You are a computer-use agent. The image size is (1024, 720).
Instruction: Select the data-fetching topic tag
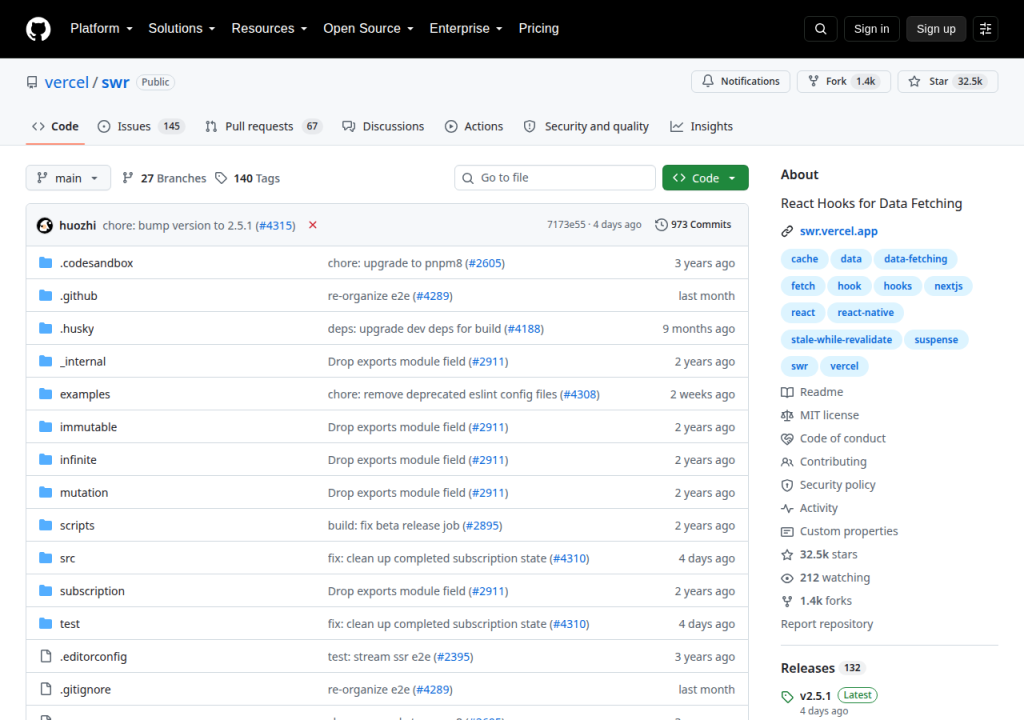click(x=916, y=259)
